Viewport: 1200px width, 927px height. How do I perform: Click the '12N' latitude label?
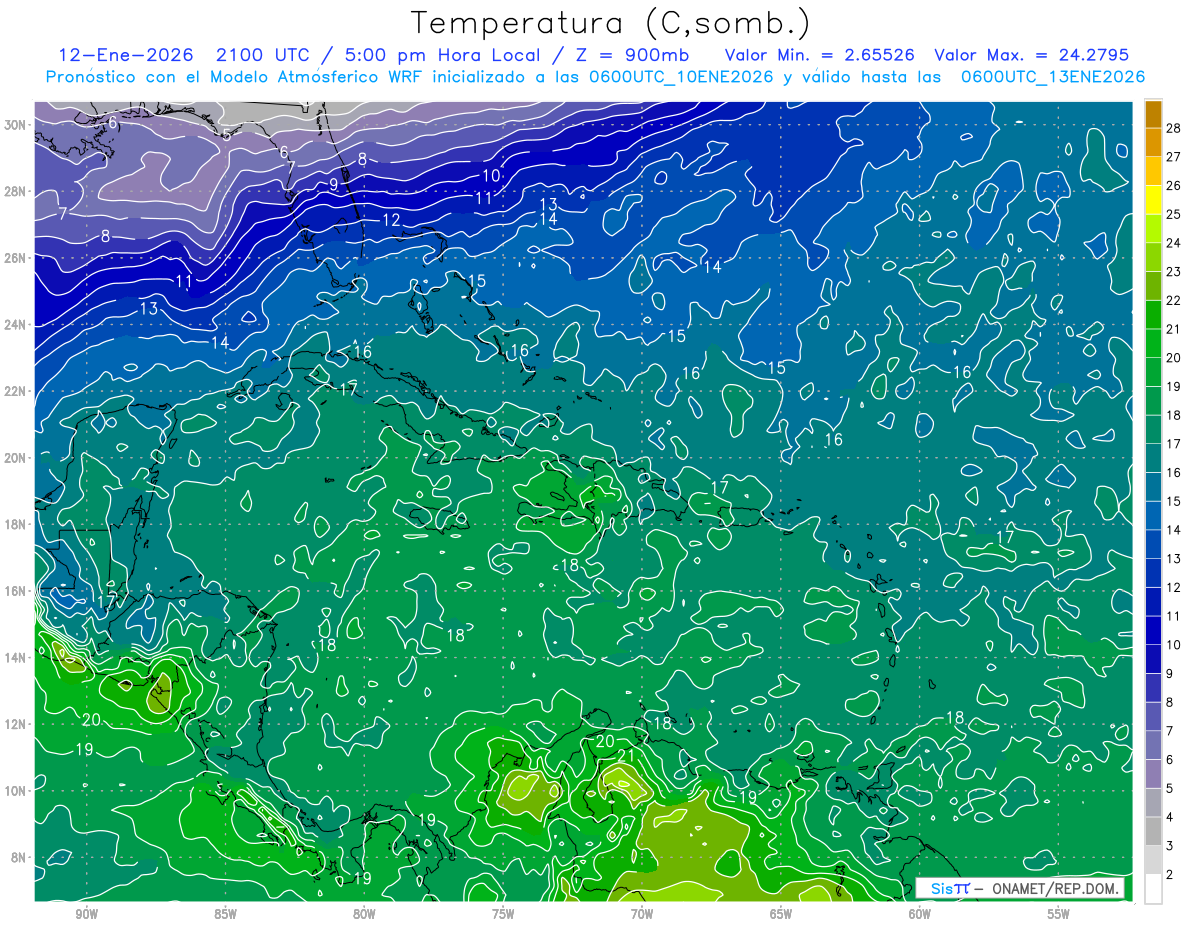coord(14,724)
